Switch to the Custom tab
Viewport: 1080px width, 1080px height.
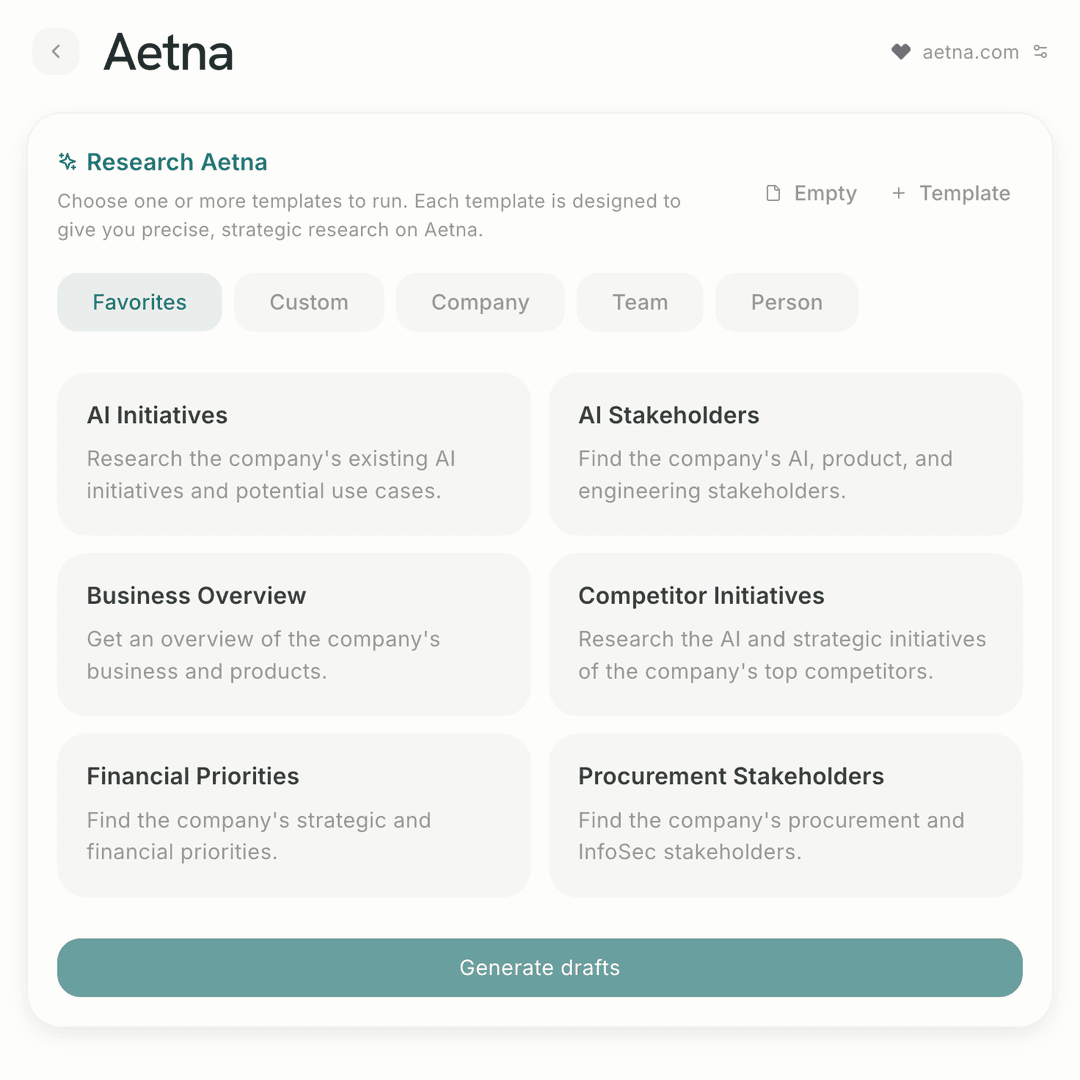[309, 302]
